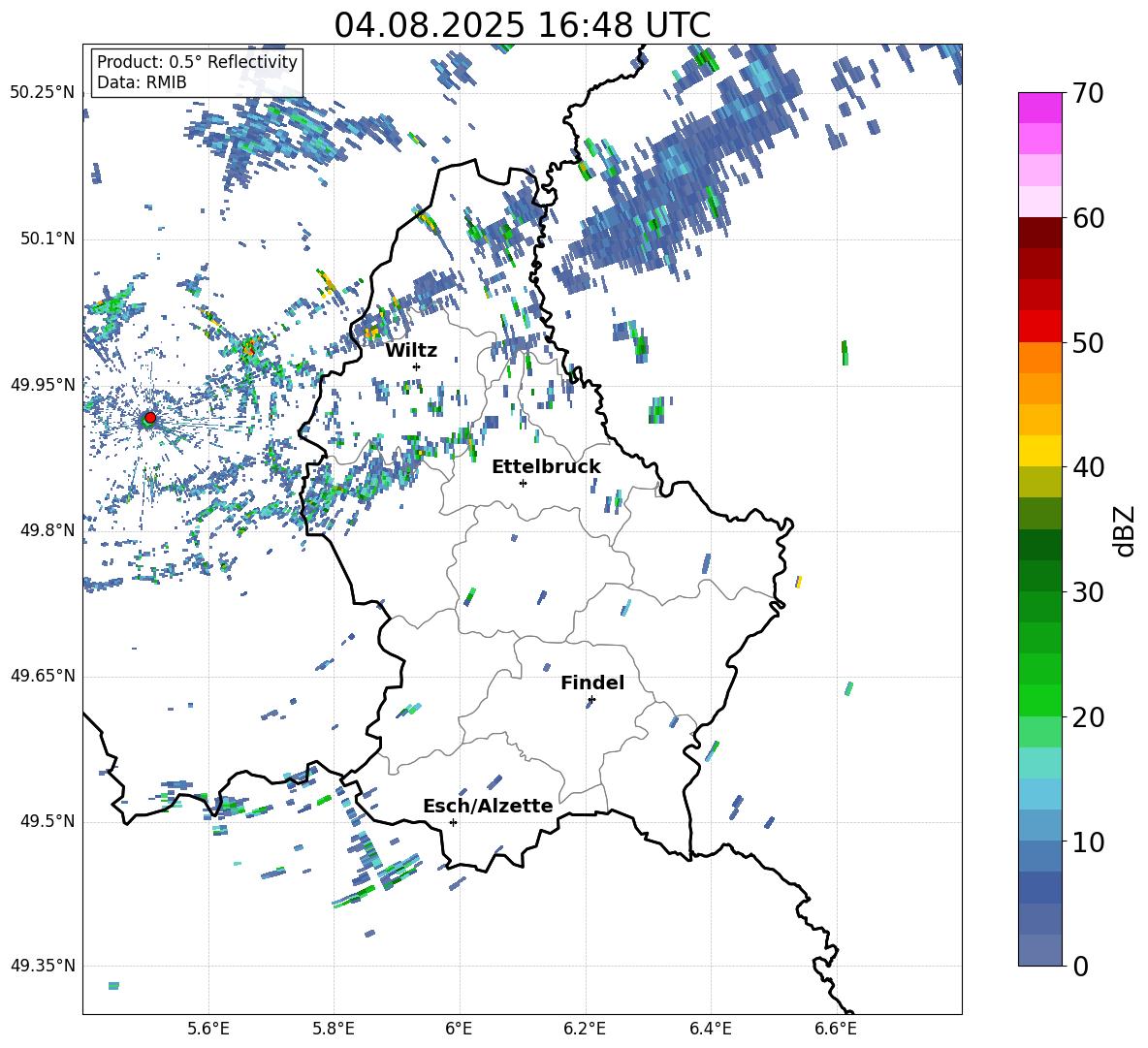Click the colorbar tick label 40
1148x1048 pixels.
coord(1089,467)
